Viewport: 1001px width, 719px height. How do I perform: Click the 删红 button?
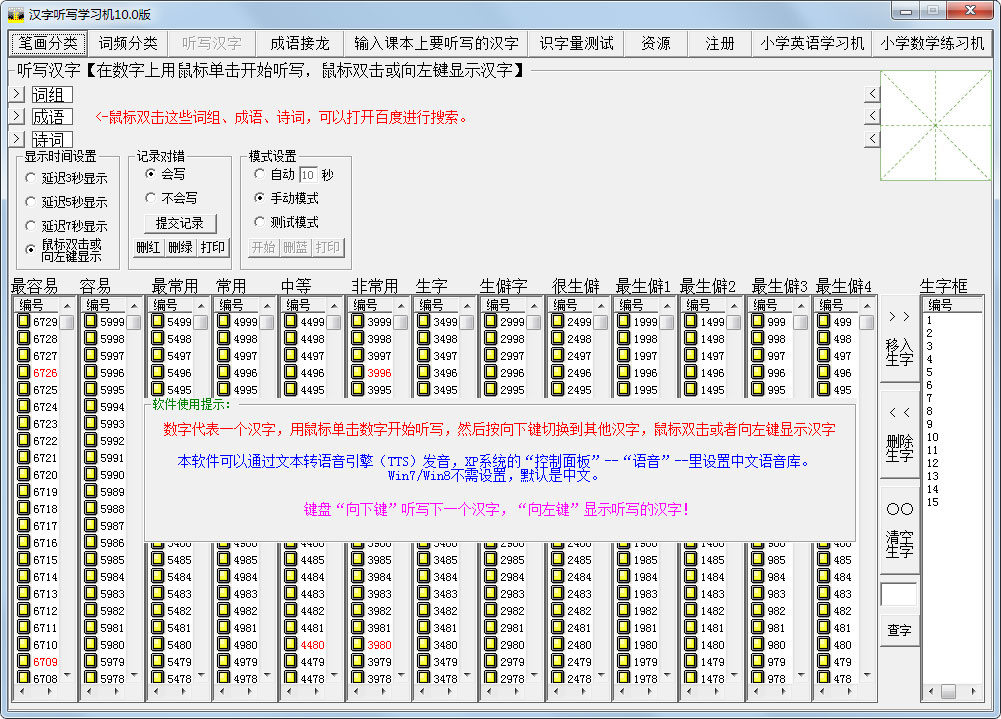[x=148, y=247]
